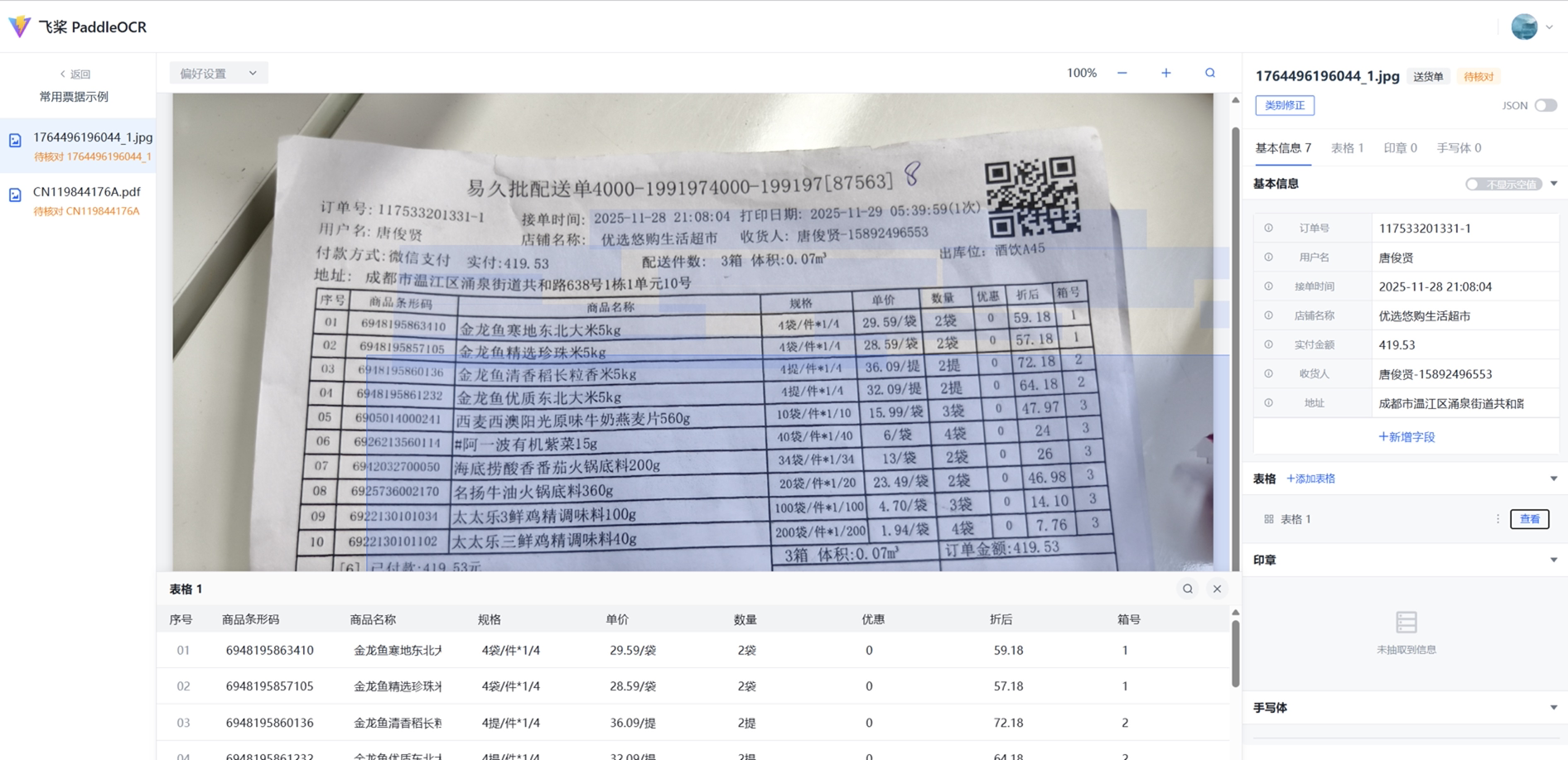
Task: Open the 偏好设置 dropdown
Action: click(x=218, y=73)
